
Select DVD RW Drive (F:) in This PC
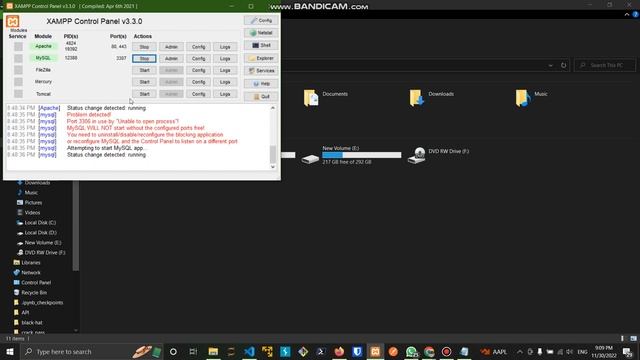click(x=438, y=155)
